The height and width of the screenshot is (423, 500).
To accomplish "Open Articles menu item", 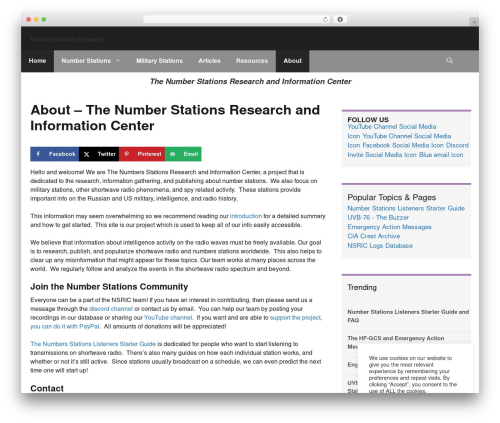I will click(209, 61).
